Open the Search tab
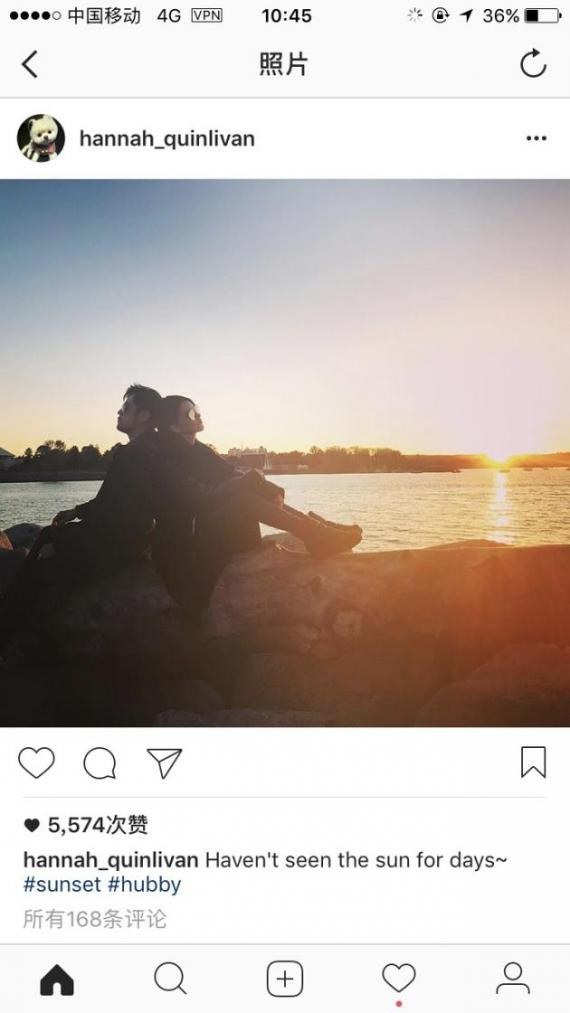570x1013 pixels. 171,979
